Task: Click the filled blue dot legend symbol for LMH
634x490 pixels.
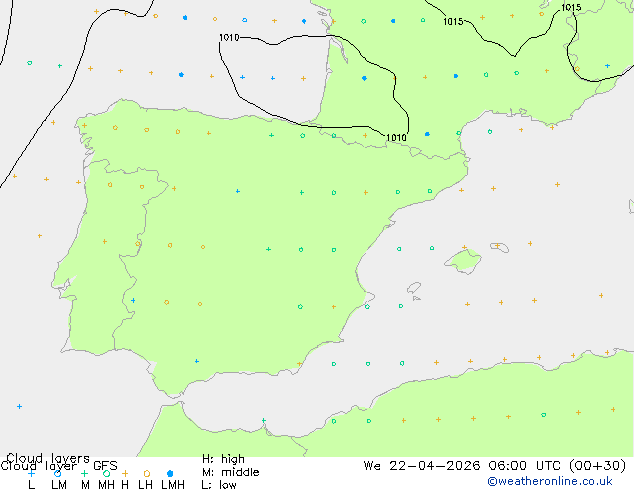Action: (170, 473)
